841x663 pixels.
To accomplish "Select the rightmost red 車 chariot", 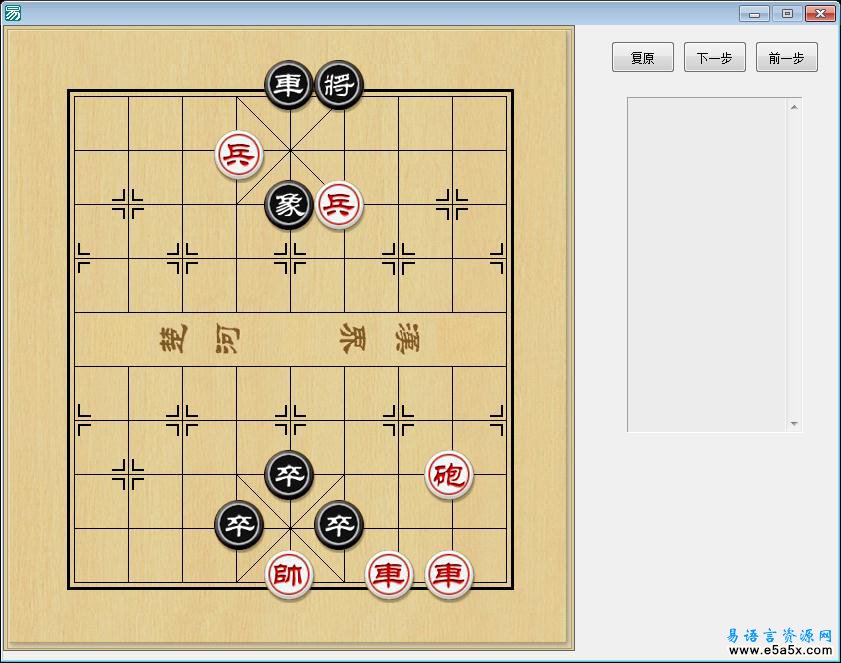I will tap(449, 575).
